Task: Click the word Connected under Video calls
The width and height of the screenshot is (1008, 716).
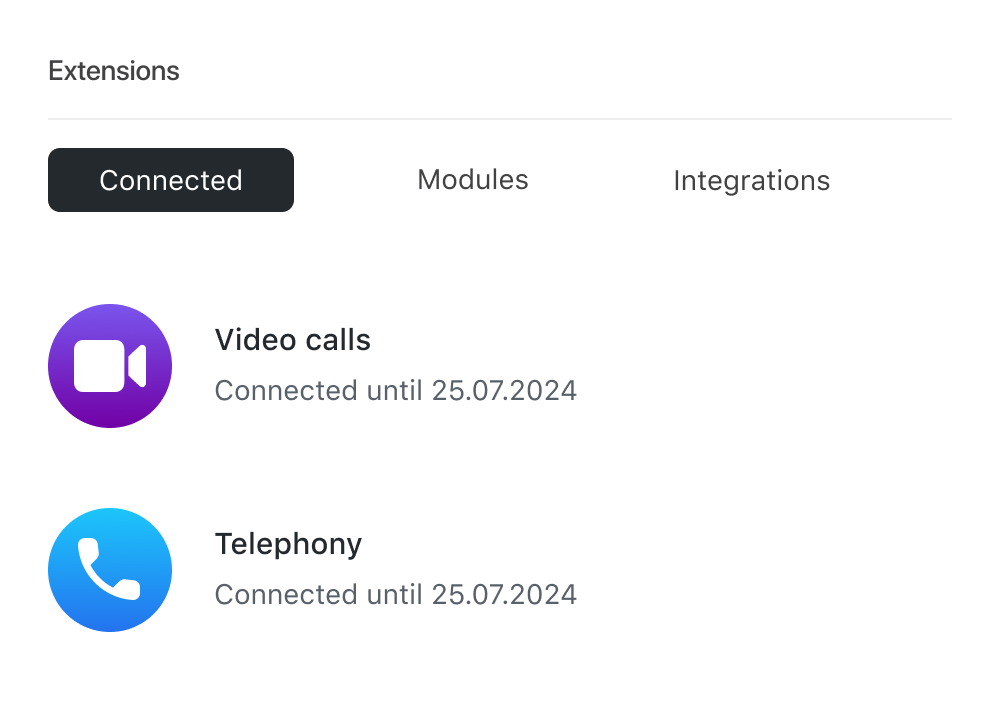Action: tap(286, 390)
